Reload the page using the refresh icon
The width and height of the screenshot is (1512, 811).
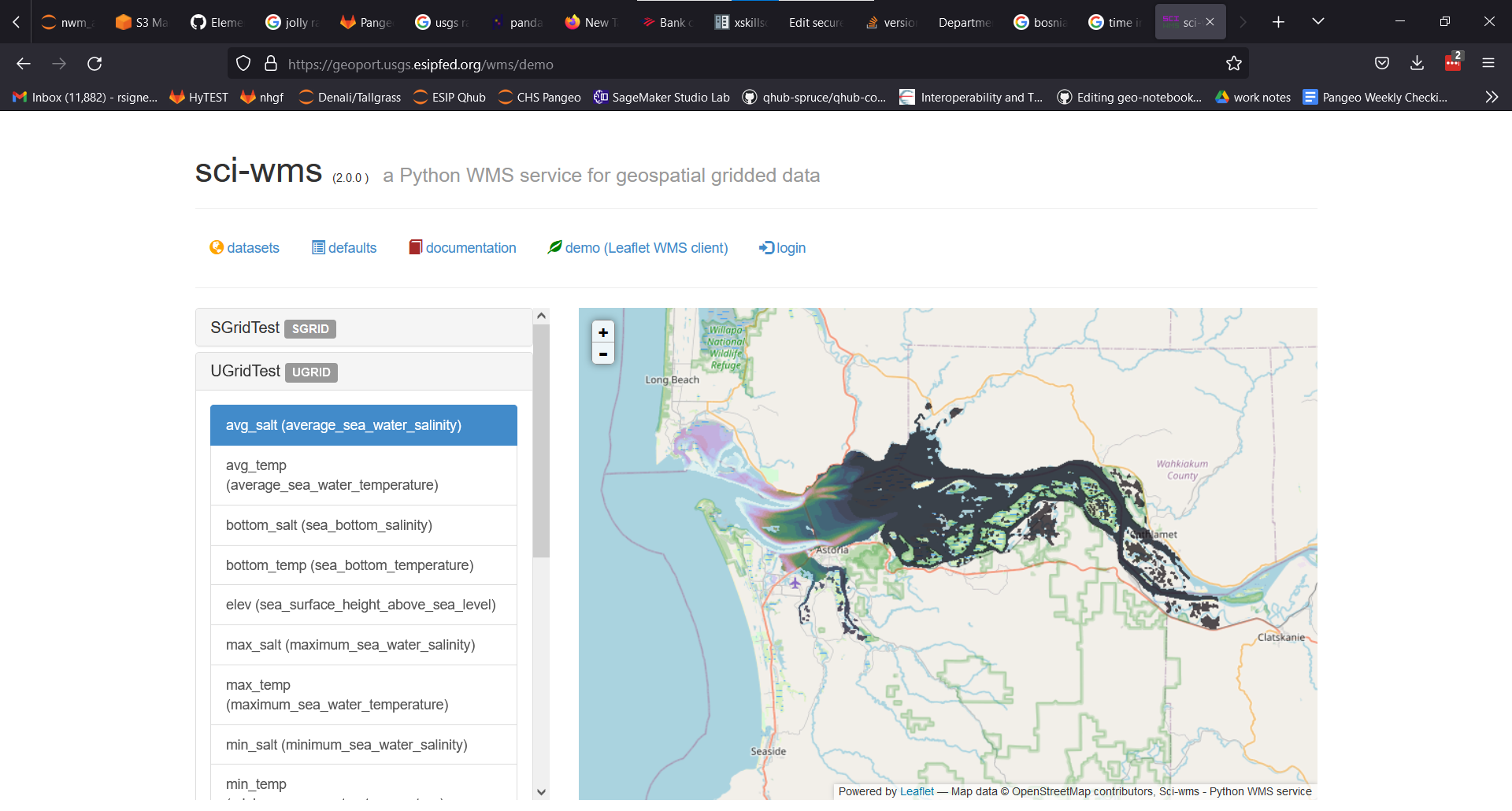coord(94,63)
